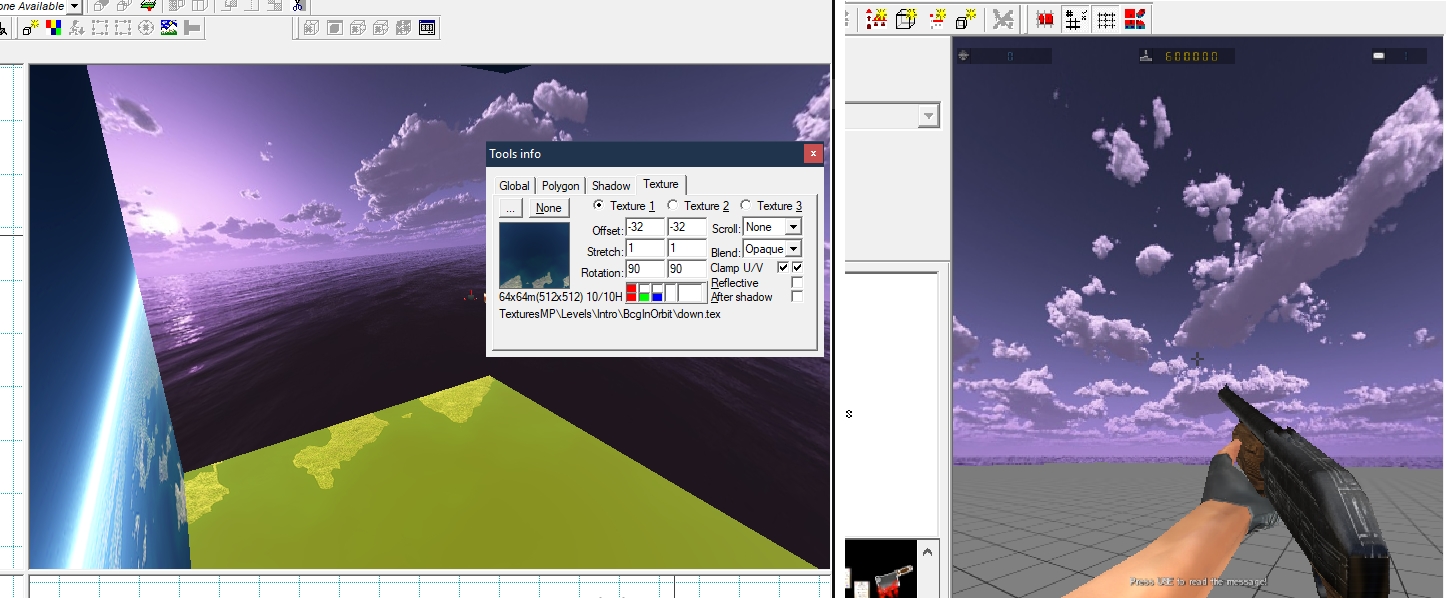Click the '64x64m(512x512) 10/10H' texture size text
1446x598 pixels.
pyautogui.click(x=561, y=297)
